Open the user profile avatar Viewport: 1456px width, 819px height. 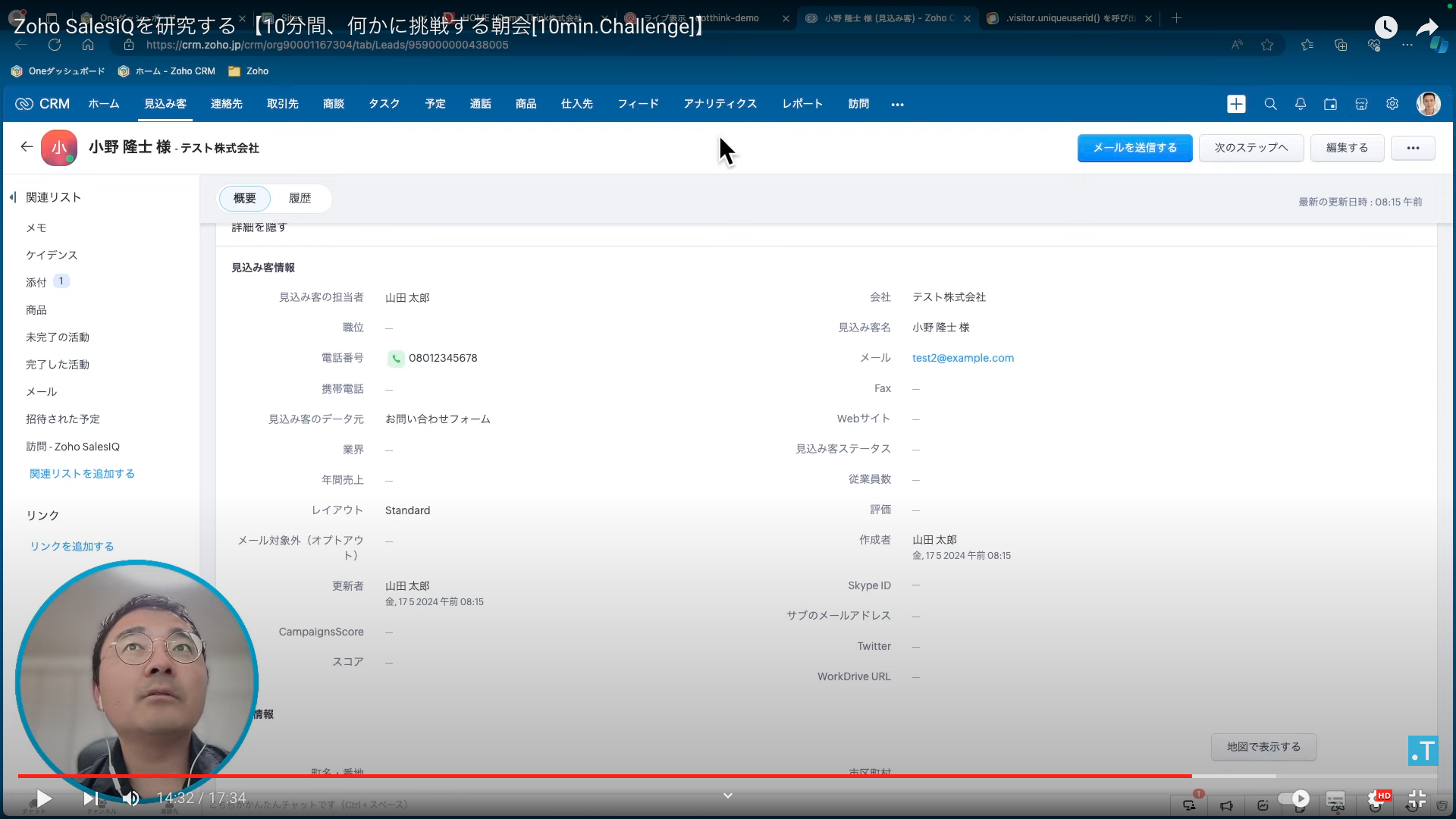click(x=1429, y=104)
